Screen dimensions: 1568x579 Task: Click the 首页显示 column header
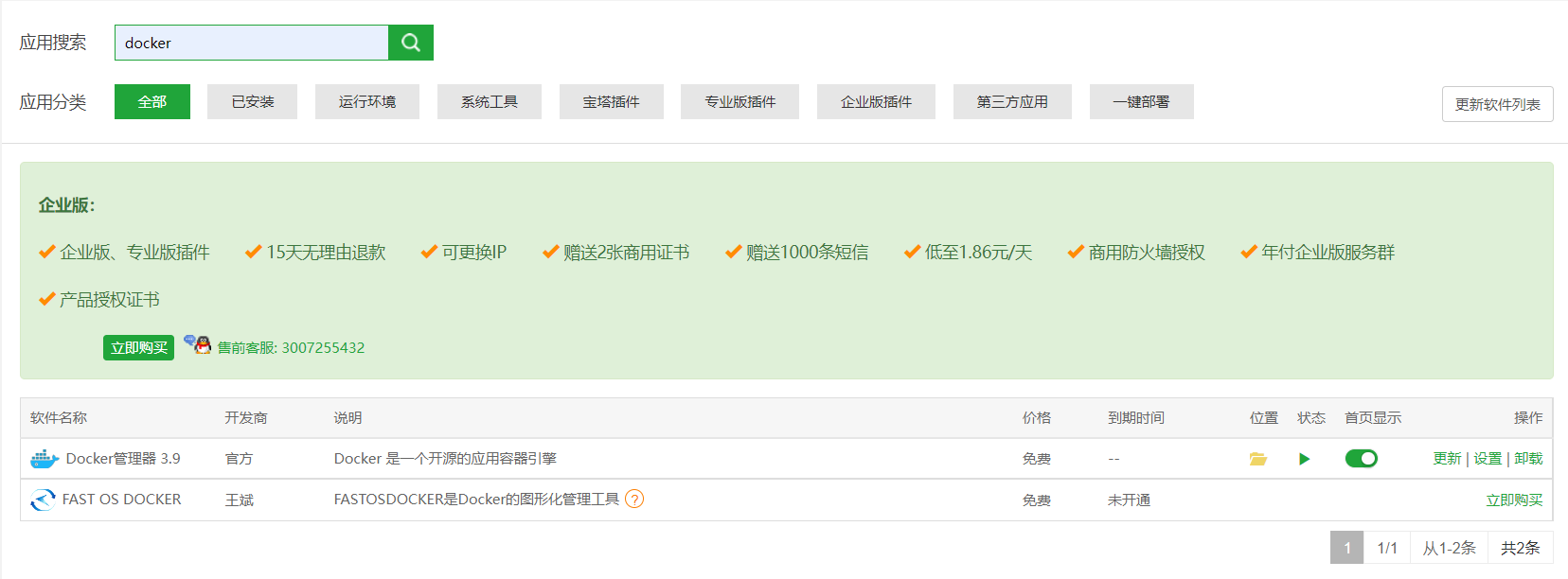click(x=1373, y=418)
